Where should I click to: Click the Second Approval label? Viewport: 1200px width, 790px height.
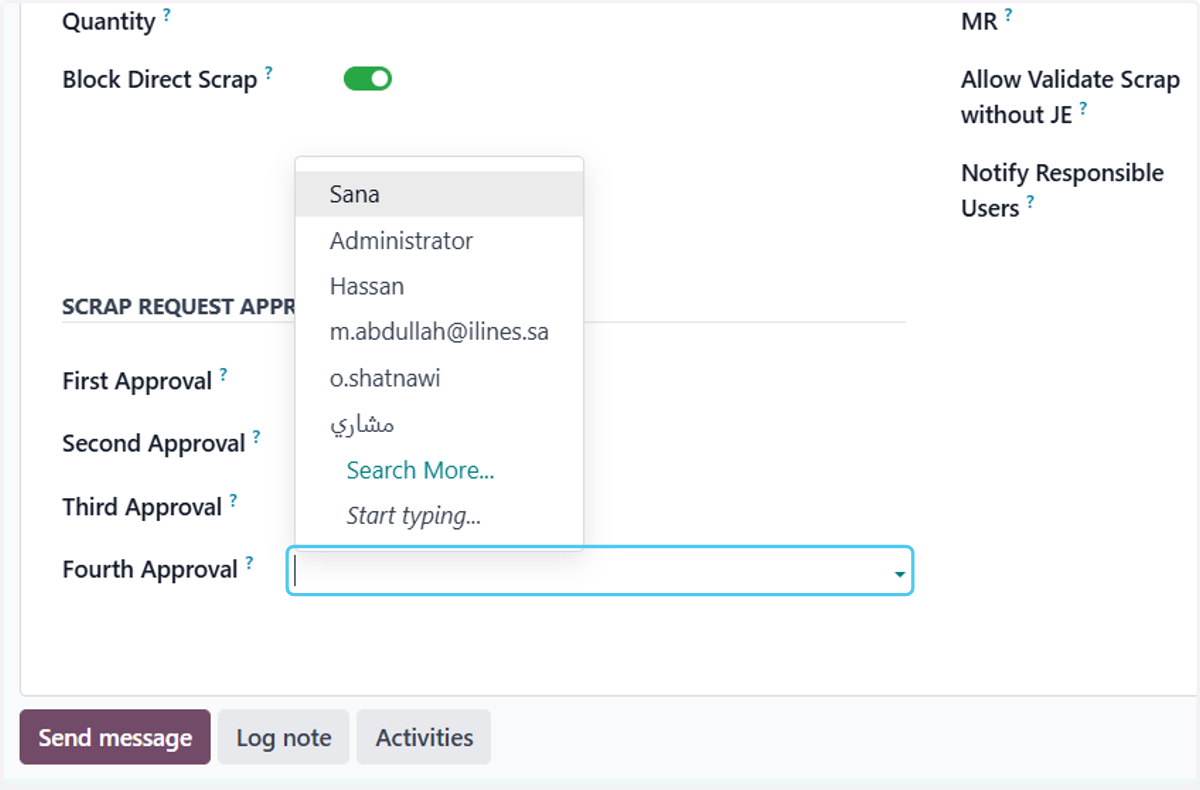154,444
